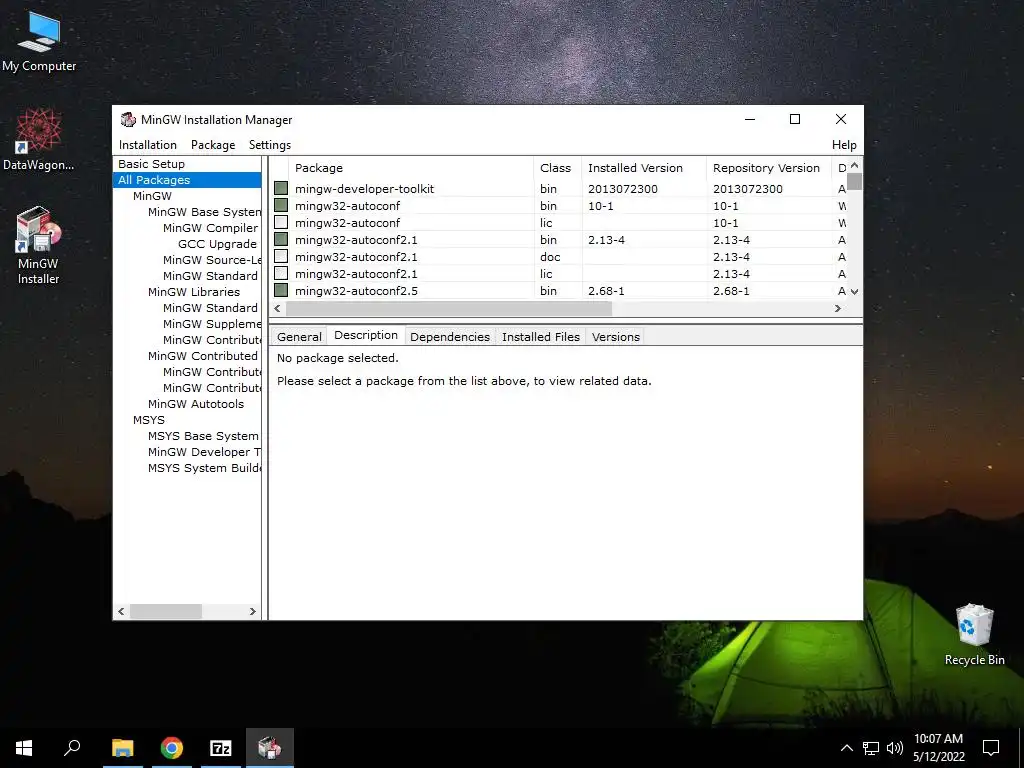The height and width of the screenshot is (768, 1024).
Task: Select MSYS Base System category
Action: [203, 436]
